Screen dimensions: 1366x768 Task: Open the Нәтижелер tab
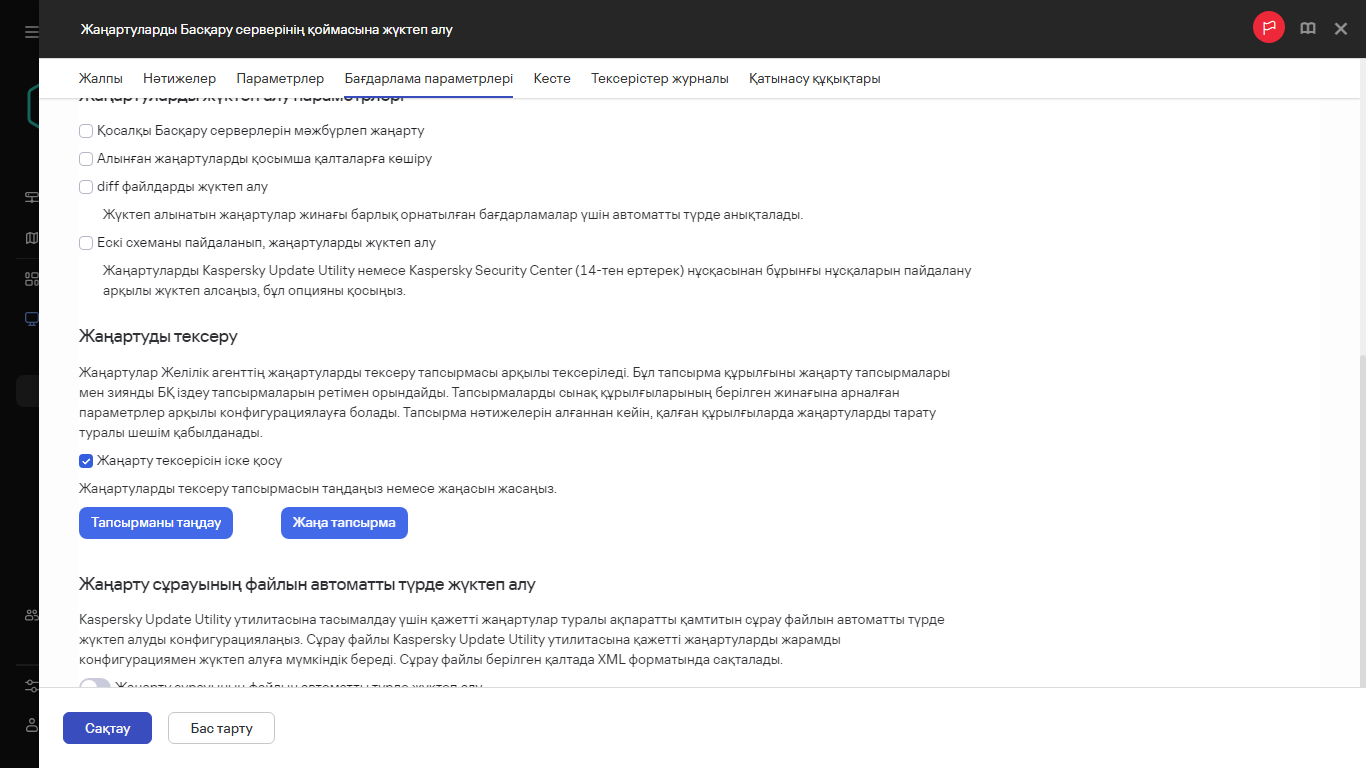pos(181,78)
